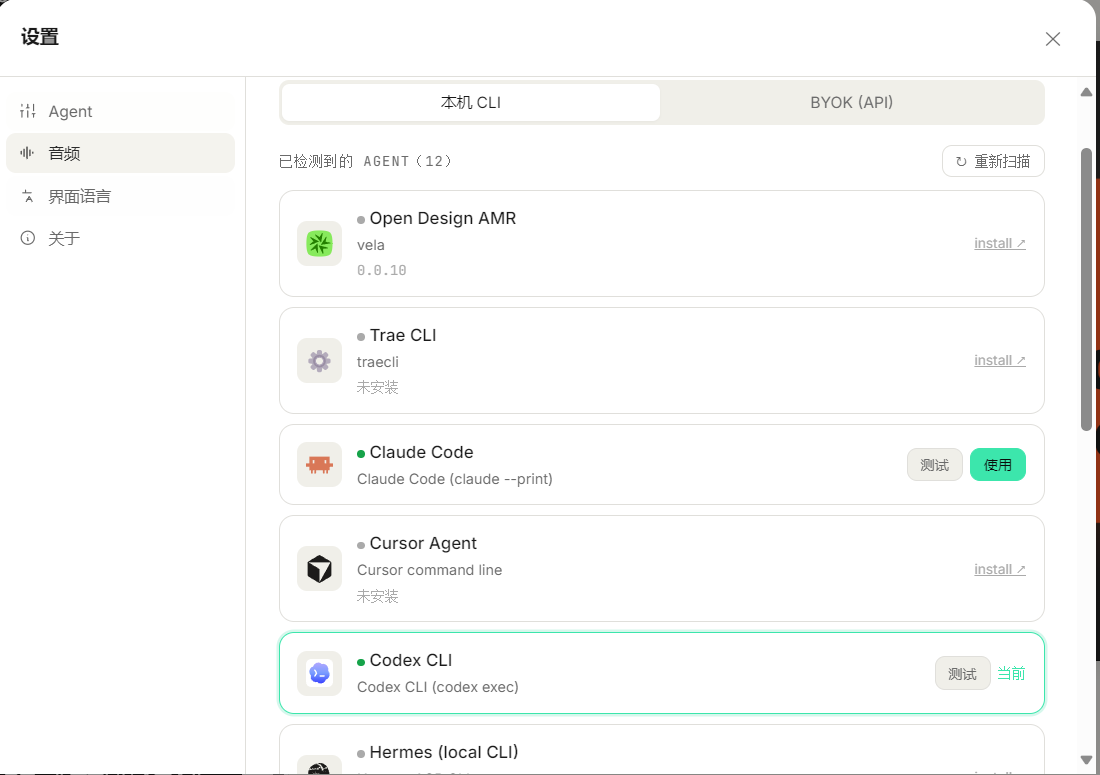
Task: Click the Claude Code (claude --print) description
Action: point(455,479)
